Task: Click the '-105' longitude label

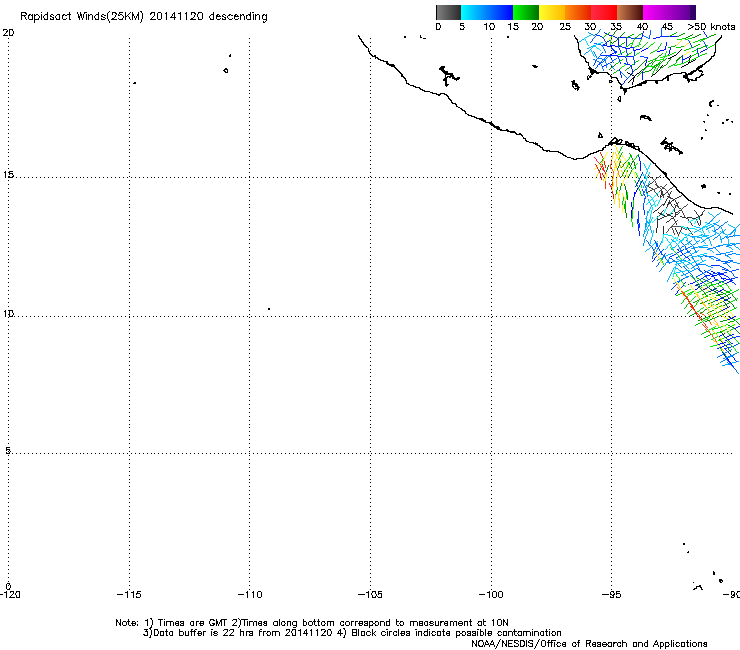Action: tap(370, 594)
